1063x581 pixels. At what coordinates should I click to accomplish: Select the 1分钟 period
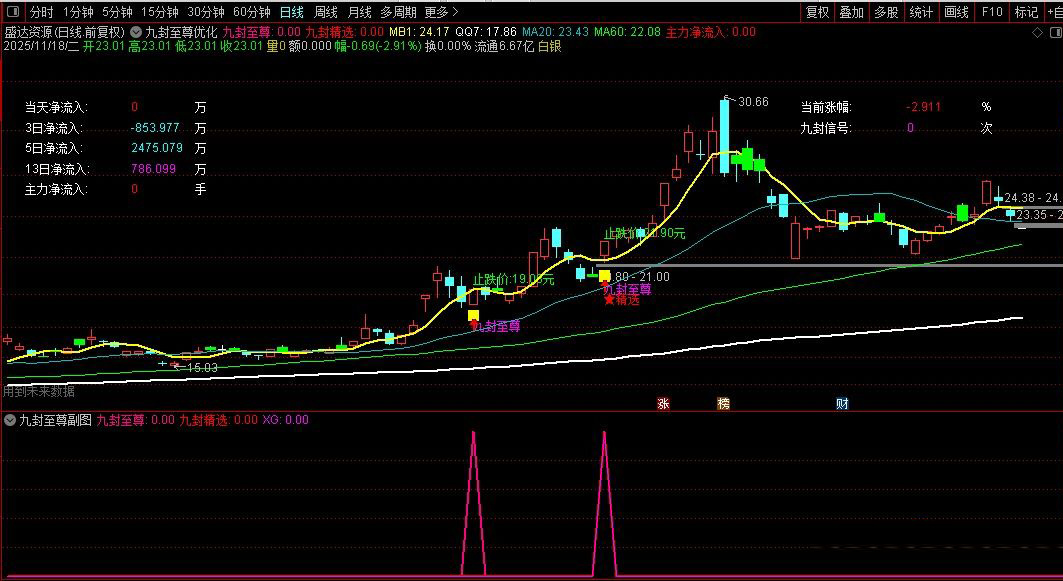click(77, 12)
